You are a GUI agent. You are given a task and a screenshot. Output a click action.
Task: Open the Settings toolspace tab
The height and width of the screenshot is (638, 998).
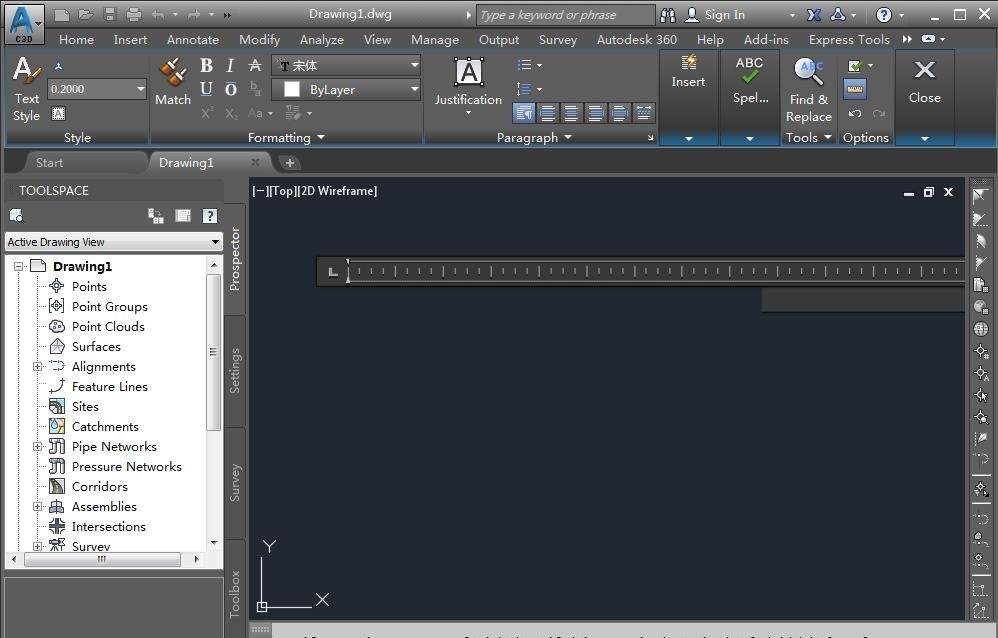tap(235, 371)
